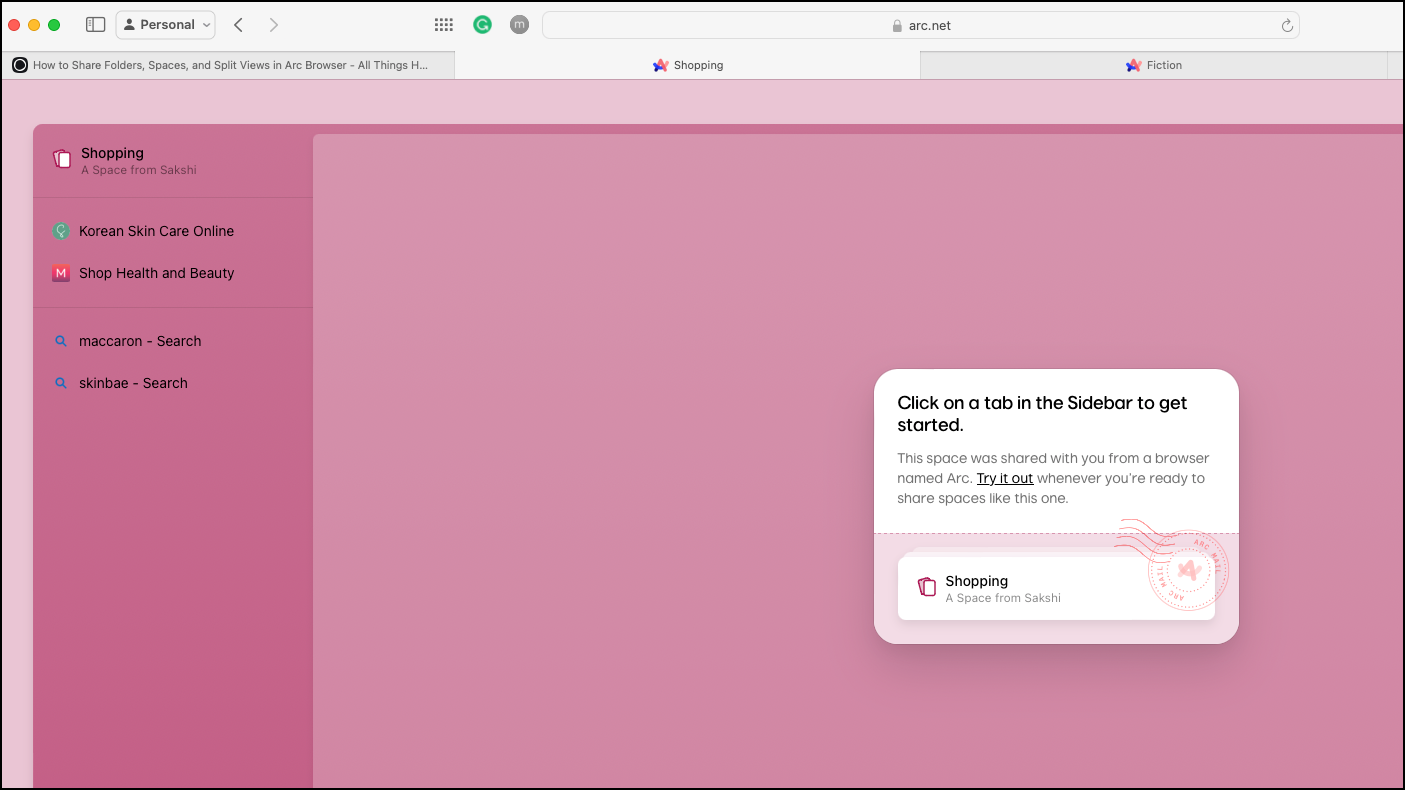The width and height of the screenshot is (1405, 790).
Task: Focus the arc.net address bar
Action: point(921,25)
